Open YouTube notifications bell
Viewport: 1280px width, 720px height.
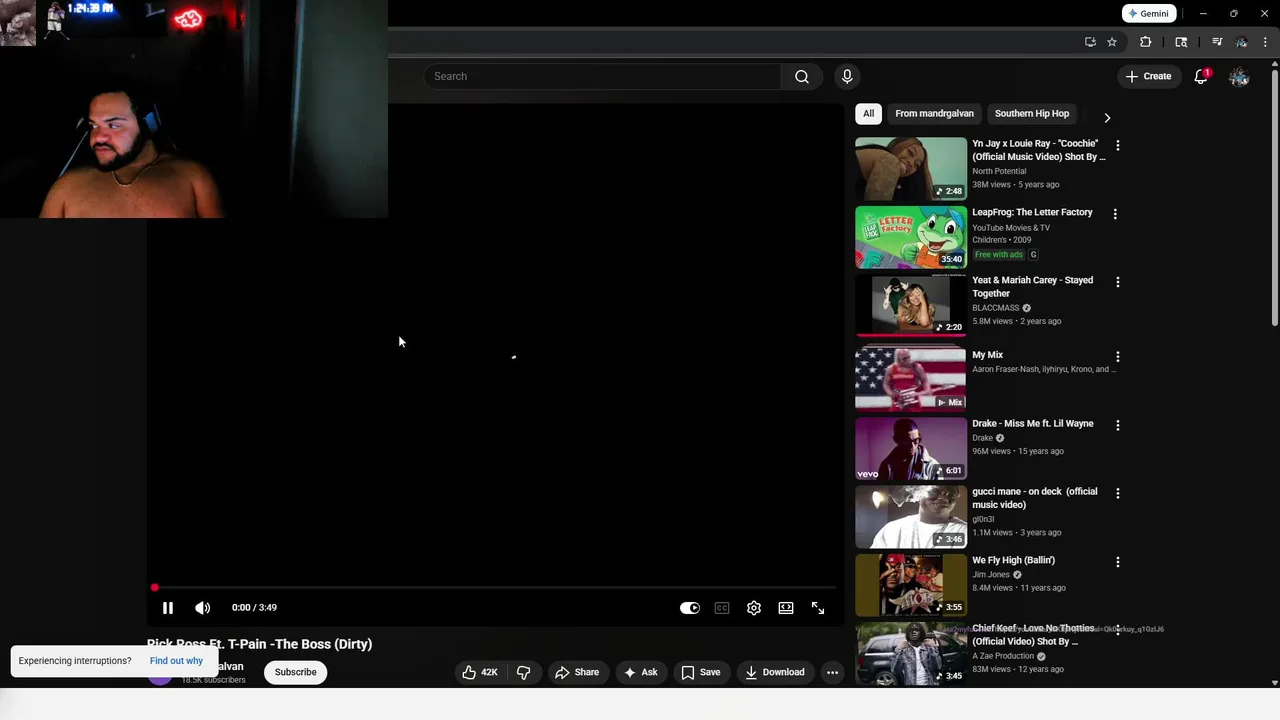(1202, 77)
